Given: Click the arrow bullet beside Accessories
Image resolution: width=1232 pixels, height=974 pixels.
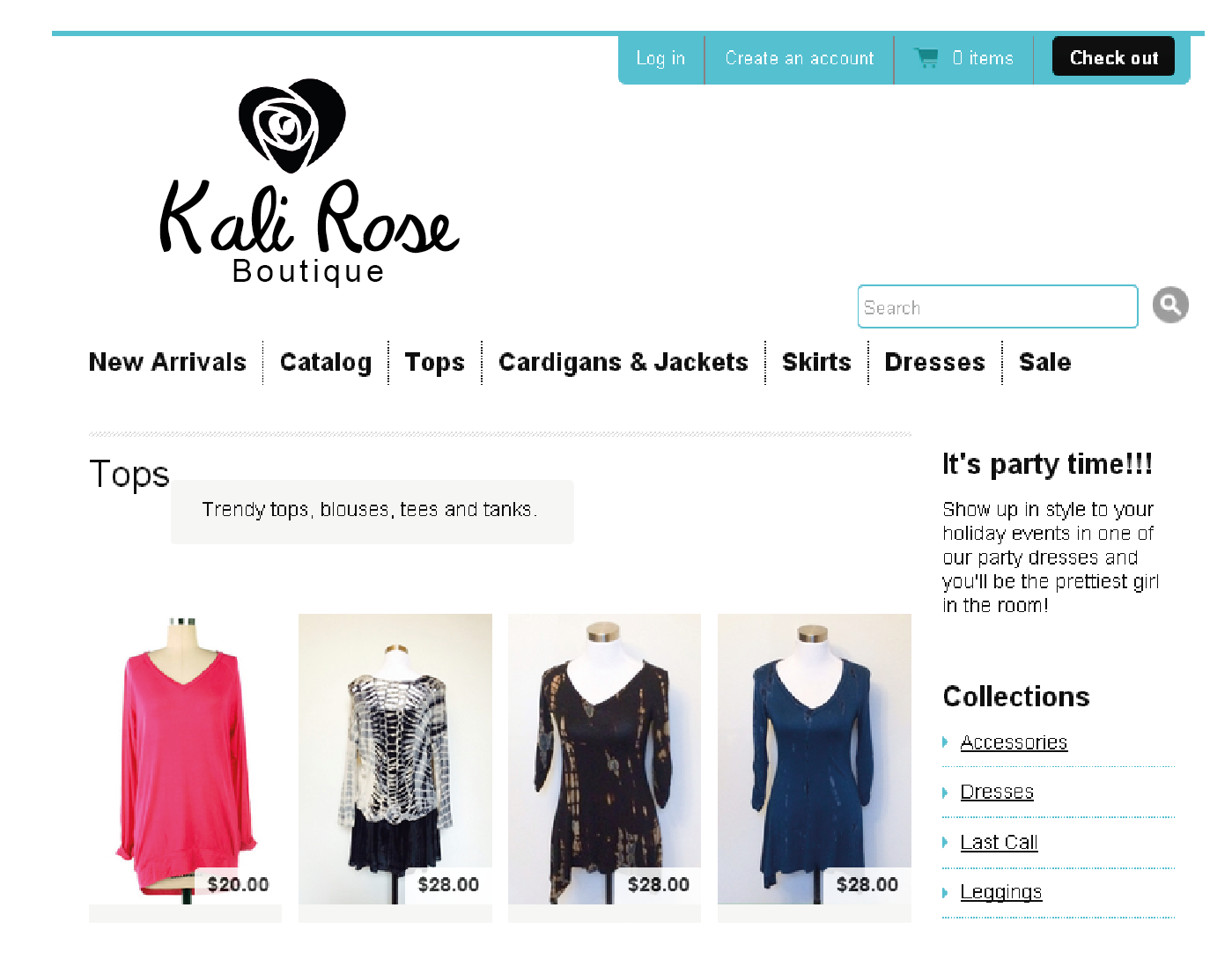Looking at the screenshot, I should [945, 742].
